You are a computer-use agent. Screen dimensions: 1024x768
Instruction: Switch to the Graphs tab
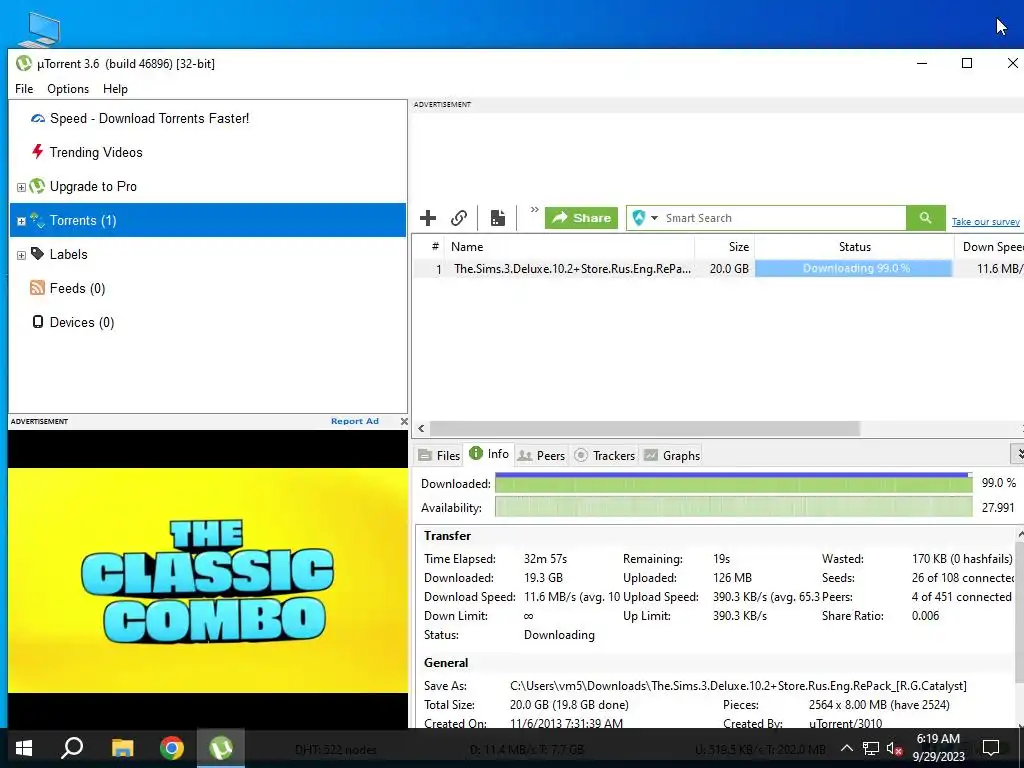pyautogui.click(x=672, y=455)
